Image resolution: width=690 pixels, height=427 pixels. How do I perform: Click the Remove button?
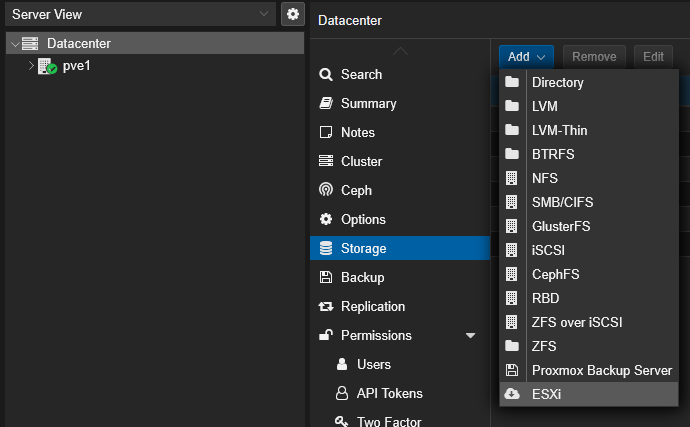pyautogui.click(x=594, y=57)
